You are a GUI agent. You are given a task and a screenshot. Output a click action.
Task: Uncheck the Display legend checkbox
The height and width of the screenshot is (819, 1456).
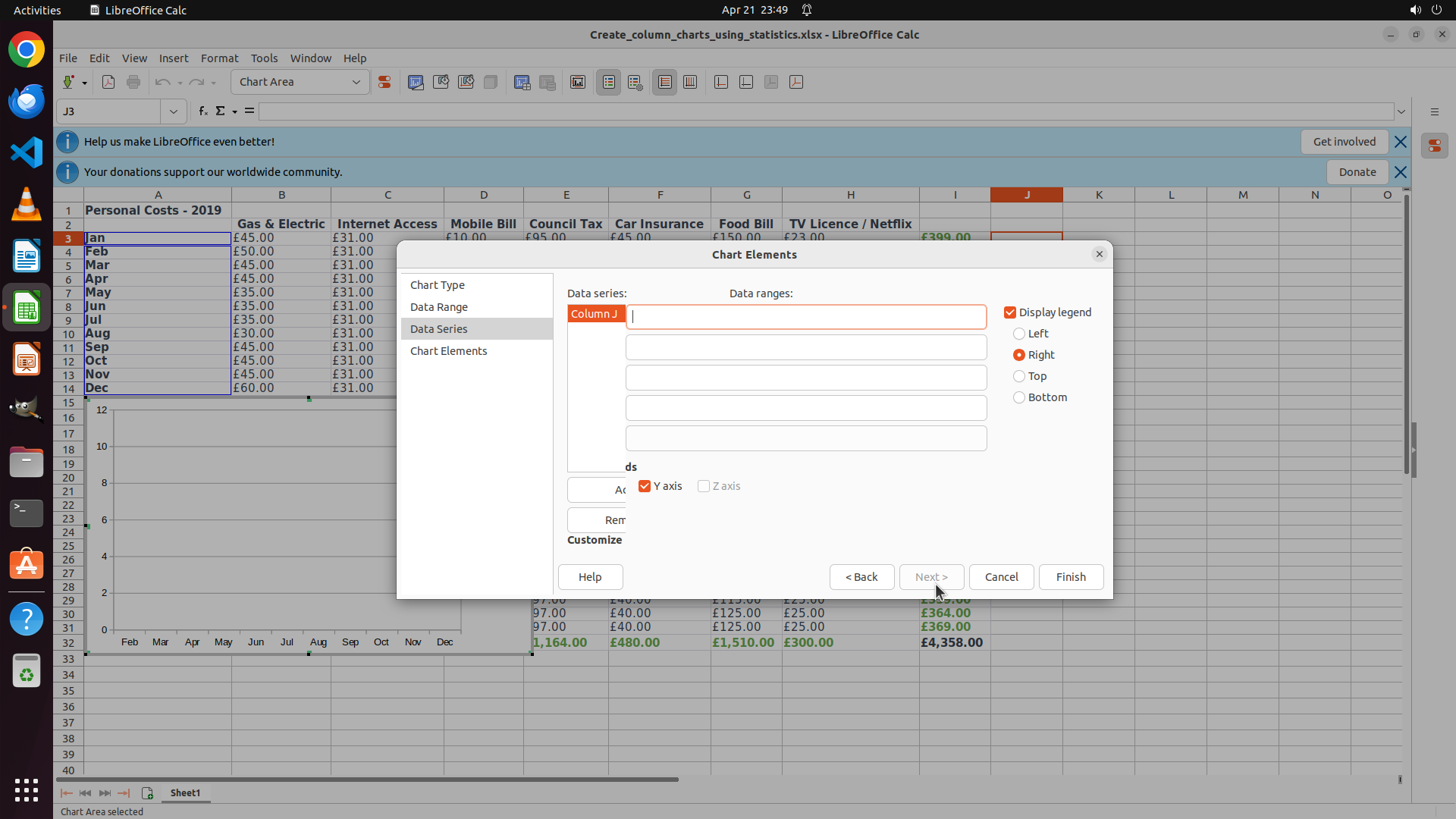[x=1010, y=312]
